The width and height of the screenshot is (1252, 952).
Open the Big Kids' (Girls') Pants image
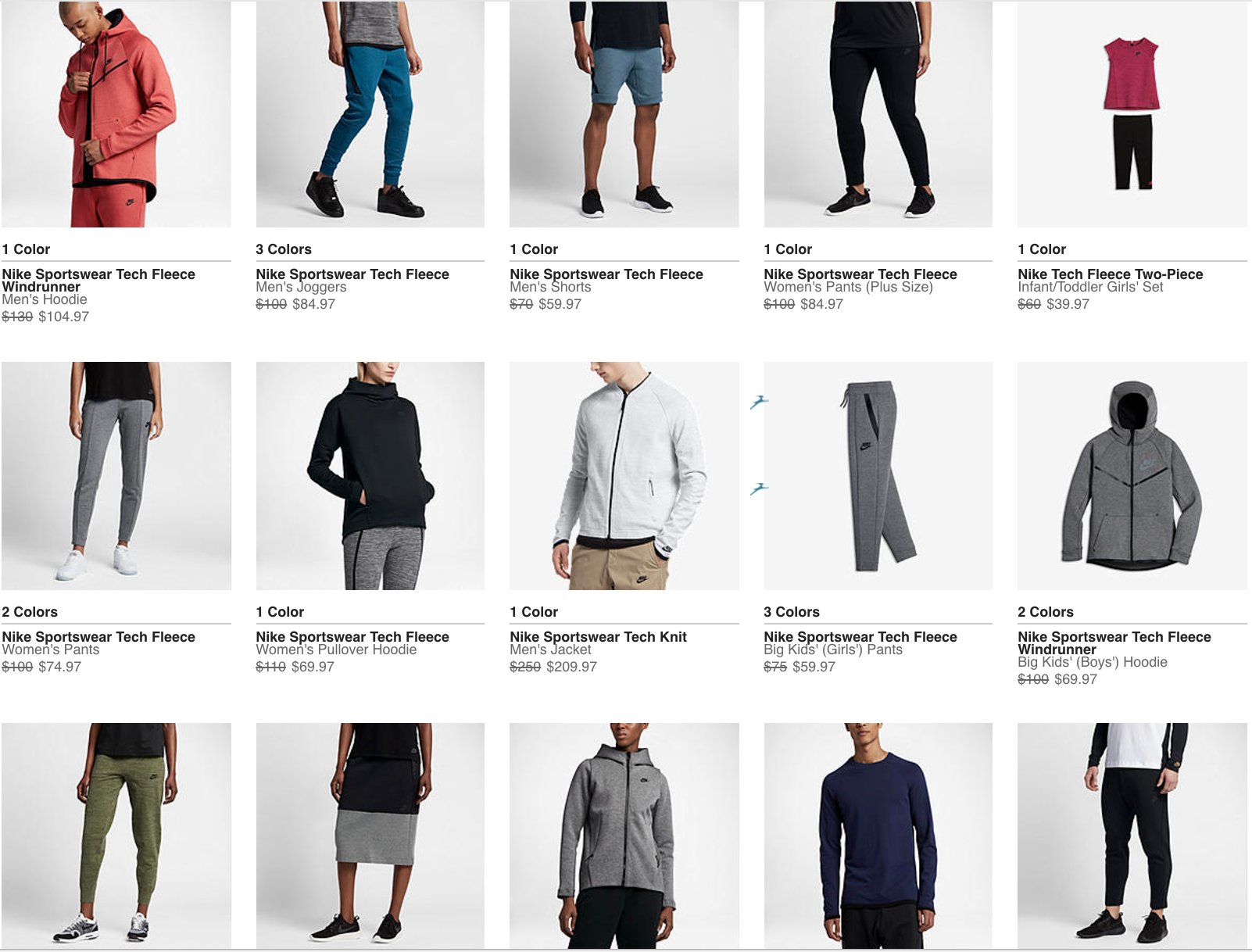tap(878, 475)
